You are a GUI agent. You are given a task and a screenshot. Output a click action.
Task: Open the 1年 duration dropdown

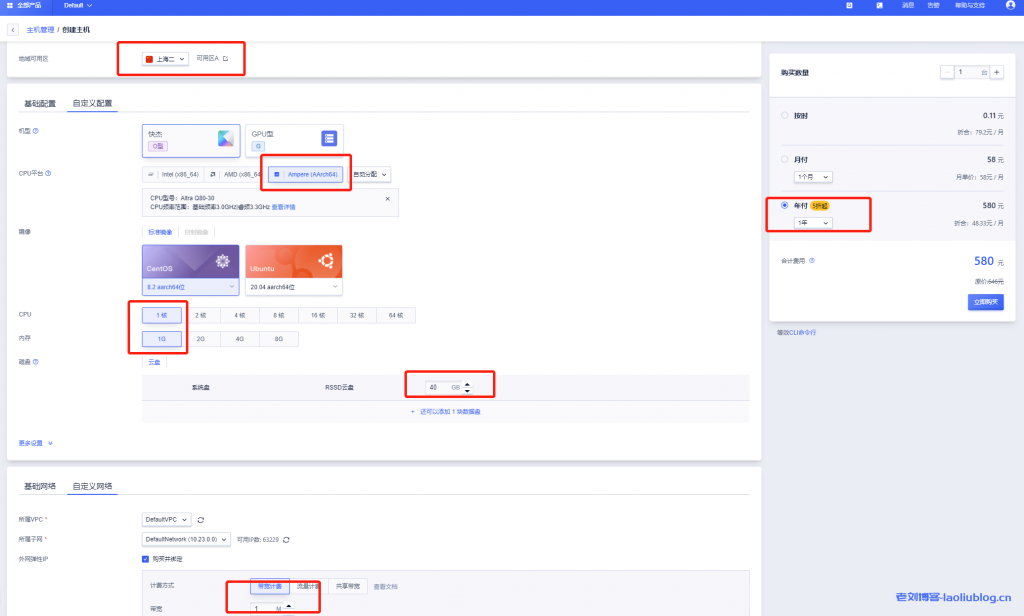[x=811, y=222]
